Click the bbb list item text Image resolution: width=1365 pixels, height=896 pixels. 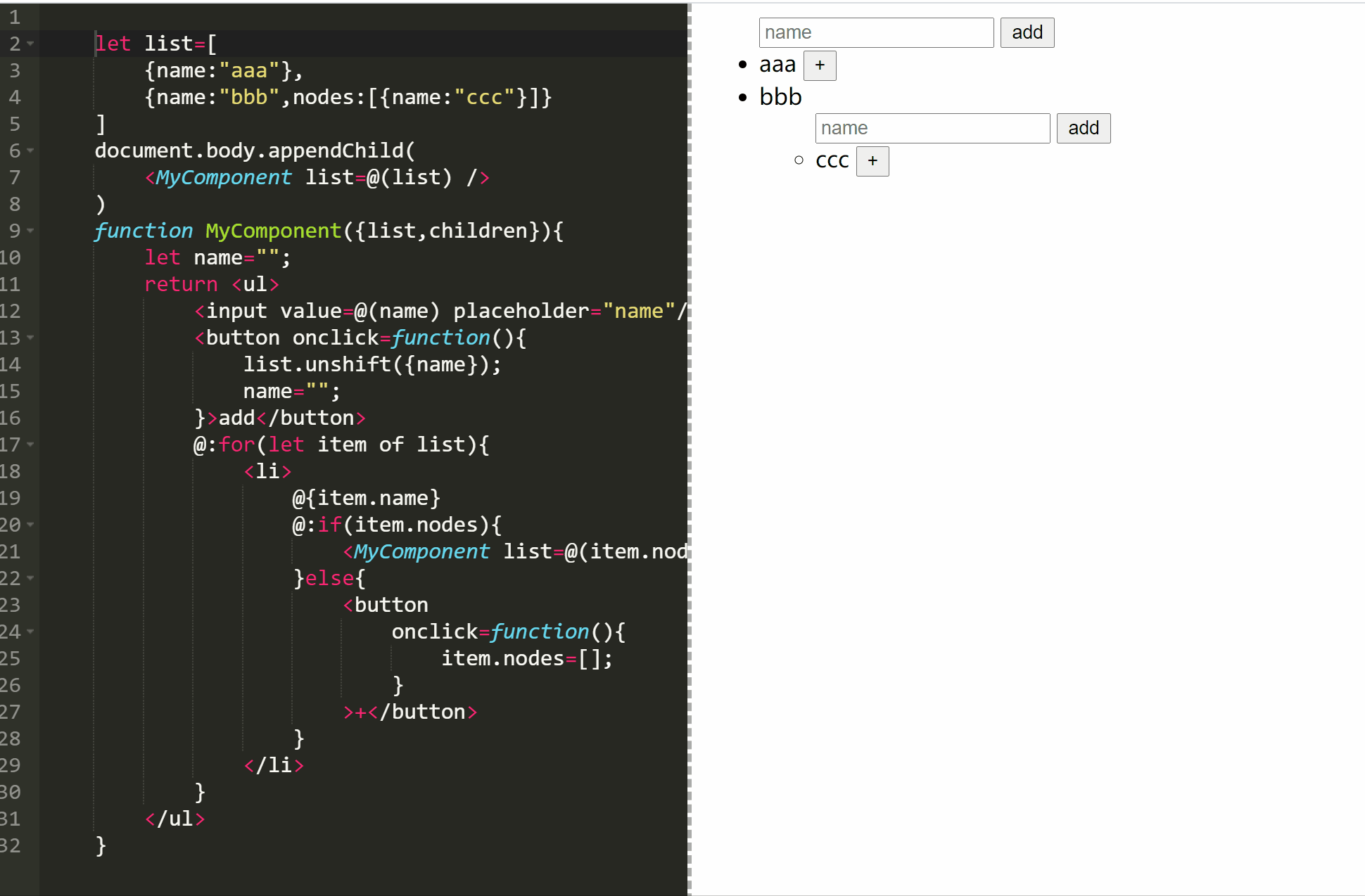[x=780, y=96]
